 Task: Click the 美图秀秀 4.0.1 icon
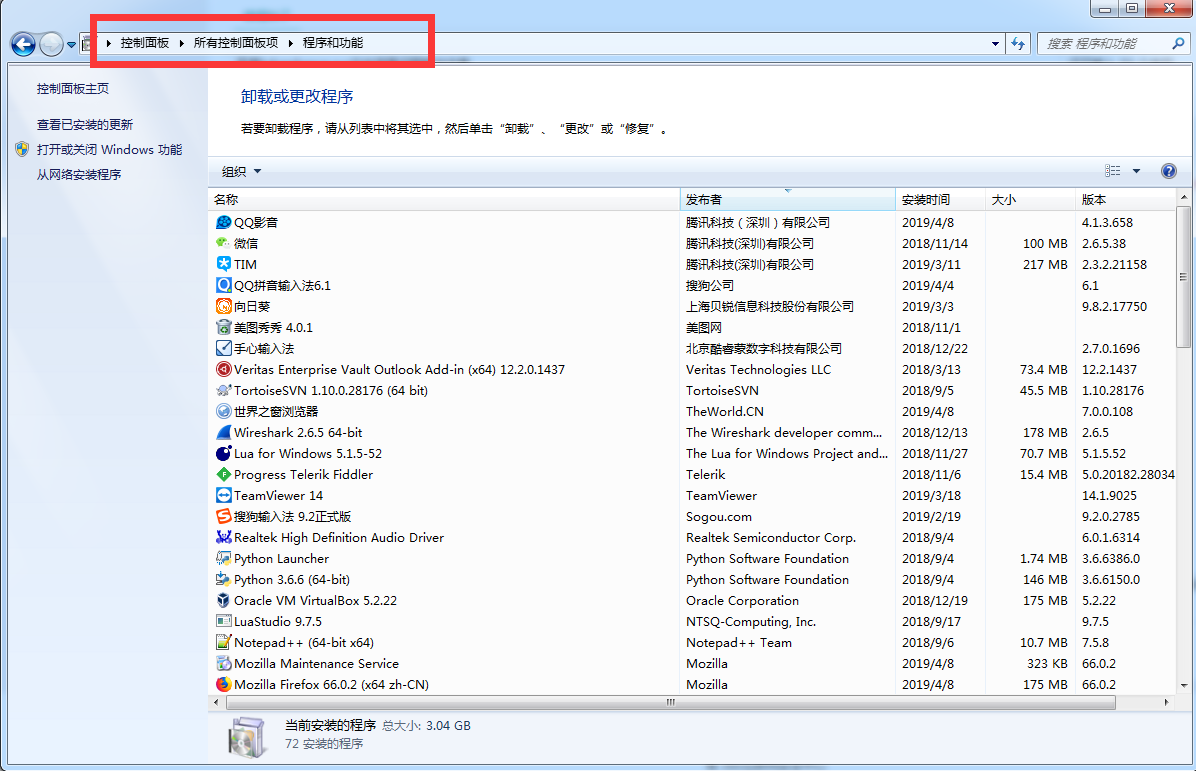tap(223, 327)
